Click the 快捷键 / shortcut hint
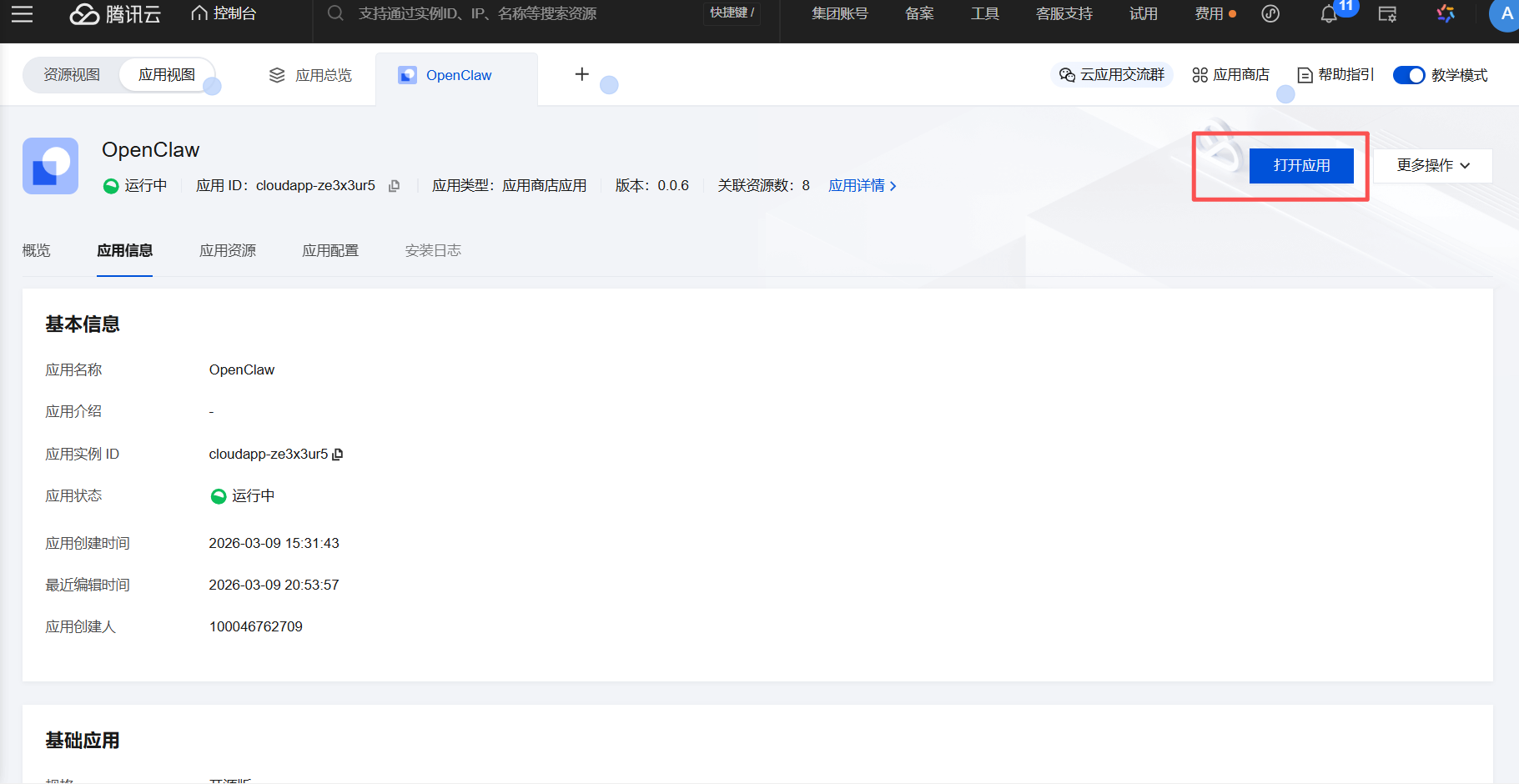This screenshot has height=784, width=1519. [x=732, y=13]
